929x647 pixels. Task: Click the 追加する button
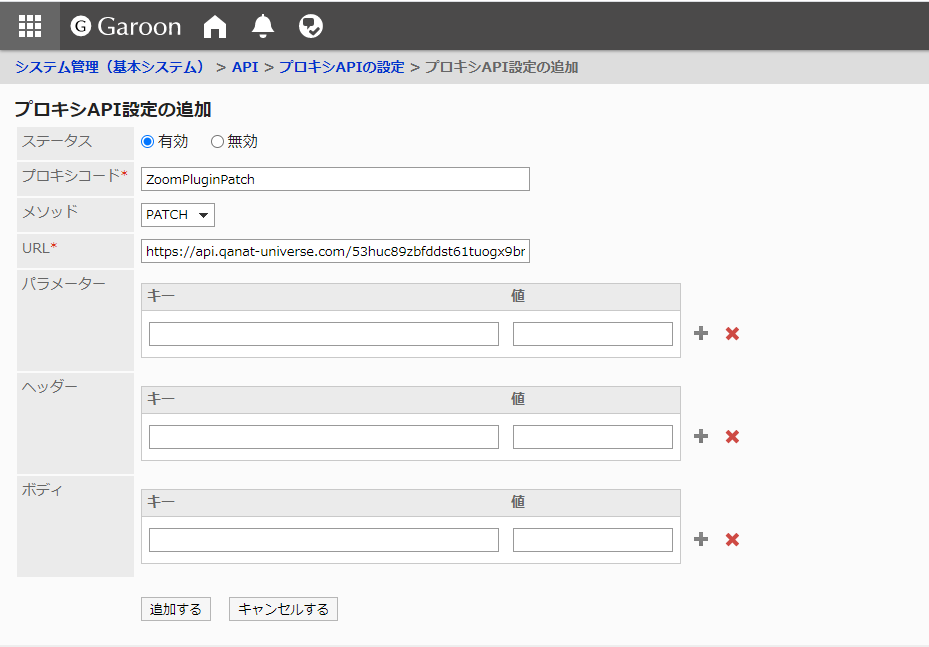[176, 609]
